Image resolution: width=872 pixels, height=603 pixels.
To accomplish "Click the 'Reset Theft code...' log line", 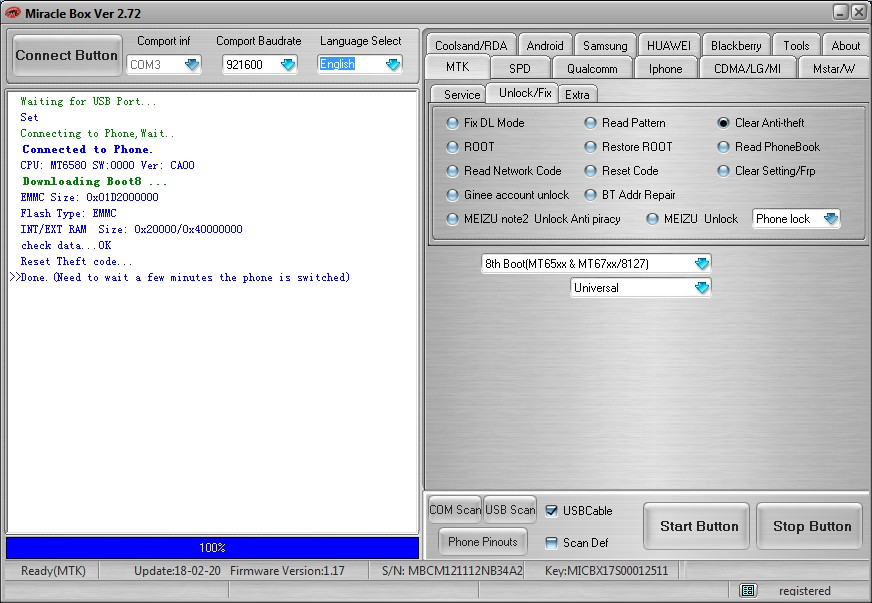I will (x=76, y=261).
